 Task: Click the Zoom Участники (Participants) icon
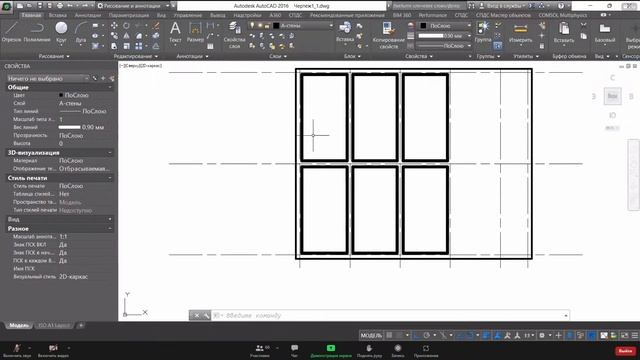click(x=260, y=350)
